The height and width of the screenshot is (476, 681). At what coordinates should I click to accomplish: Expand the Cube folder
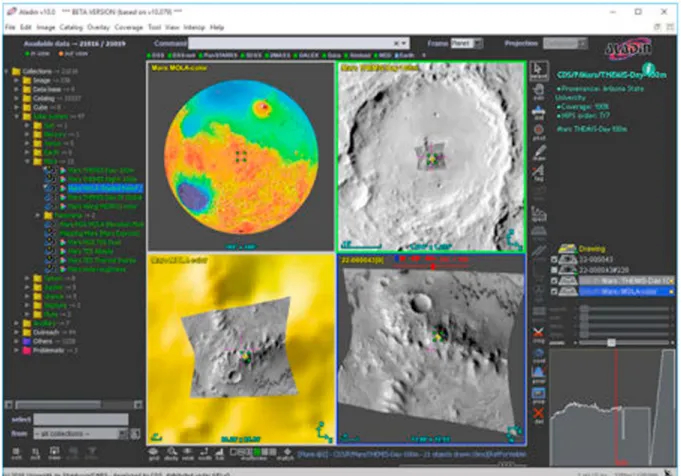point(17,107)
